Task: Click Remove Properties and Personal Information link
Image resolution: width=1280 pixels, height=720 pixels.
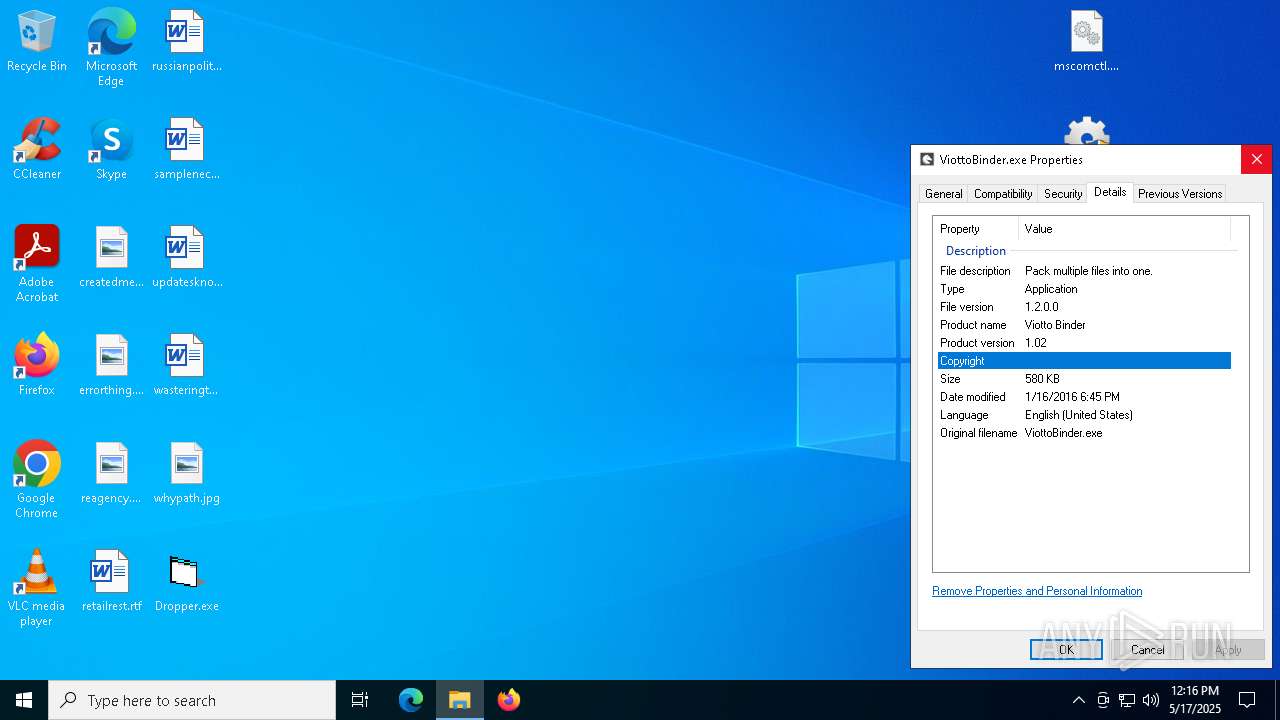Action: (1037, 591)
